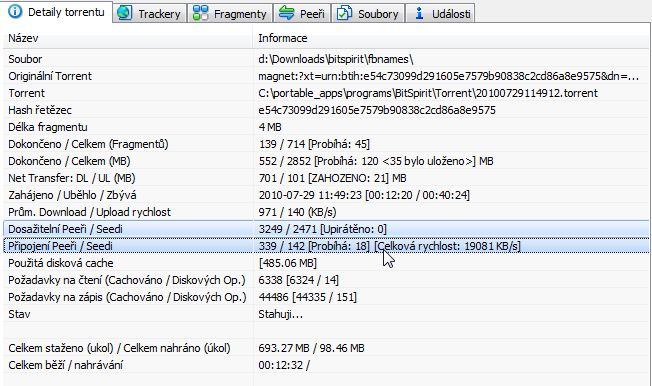Select the Dosažitelní Peeři / Seedi row
652x386 pixels.
(326, 229)
